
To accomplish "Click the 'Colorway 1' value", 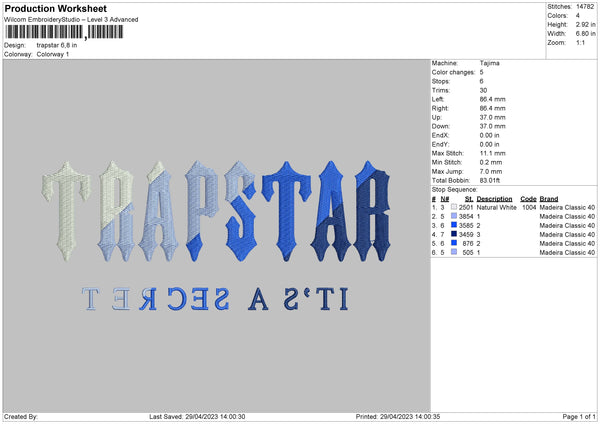I will tap(53, 54).
